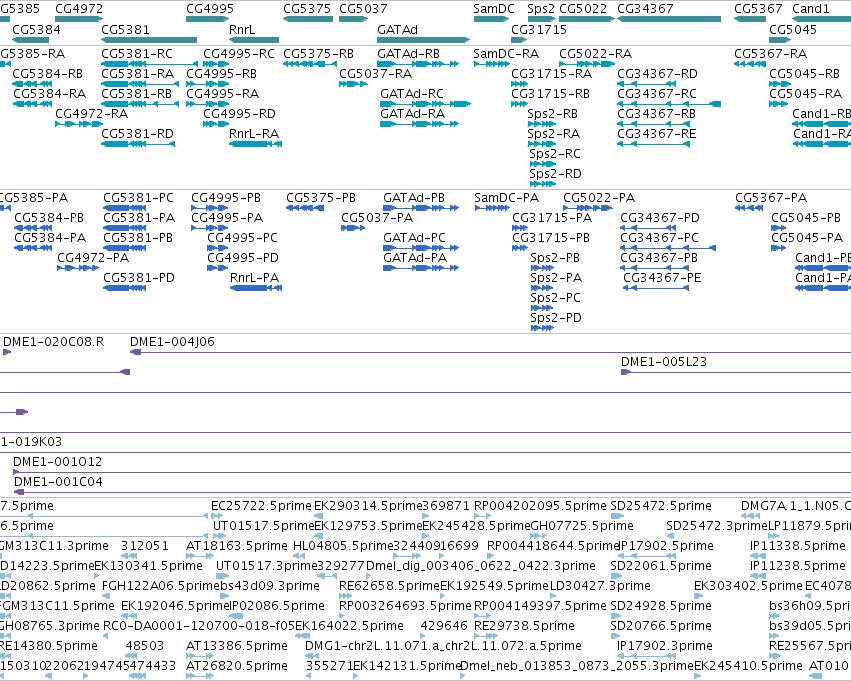Click the CG31715 gene label
This screenshot has height=681, width=851.
(x=539, y=29)
